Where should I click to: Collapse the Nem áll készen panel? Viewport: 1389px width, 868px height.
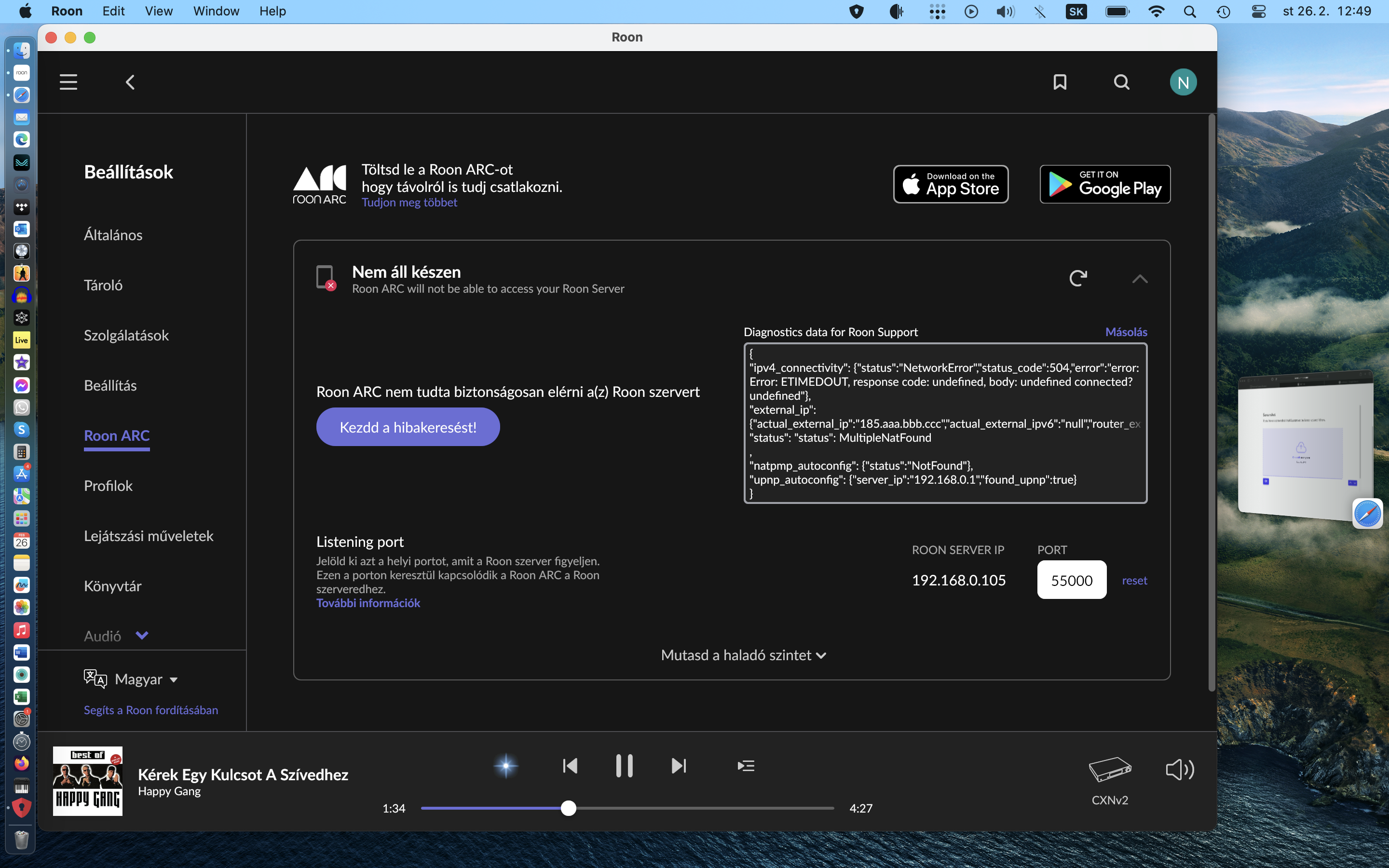[x=1140, y=279]
